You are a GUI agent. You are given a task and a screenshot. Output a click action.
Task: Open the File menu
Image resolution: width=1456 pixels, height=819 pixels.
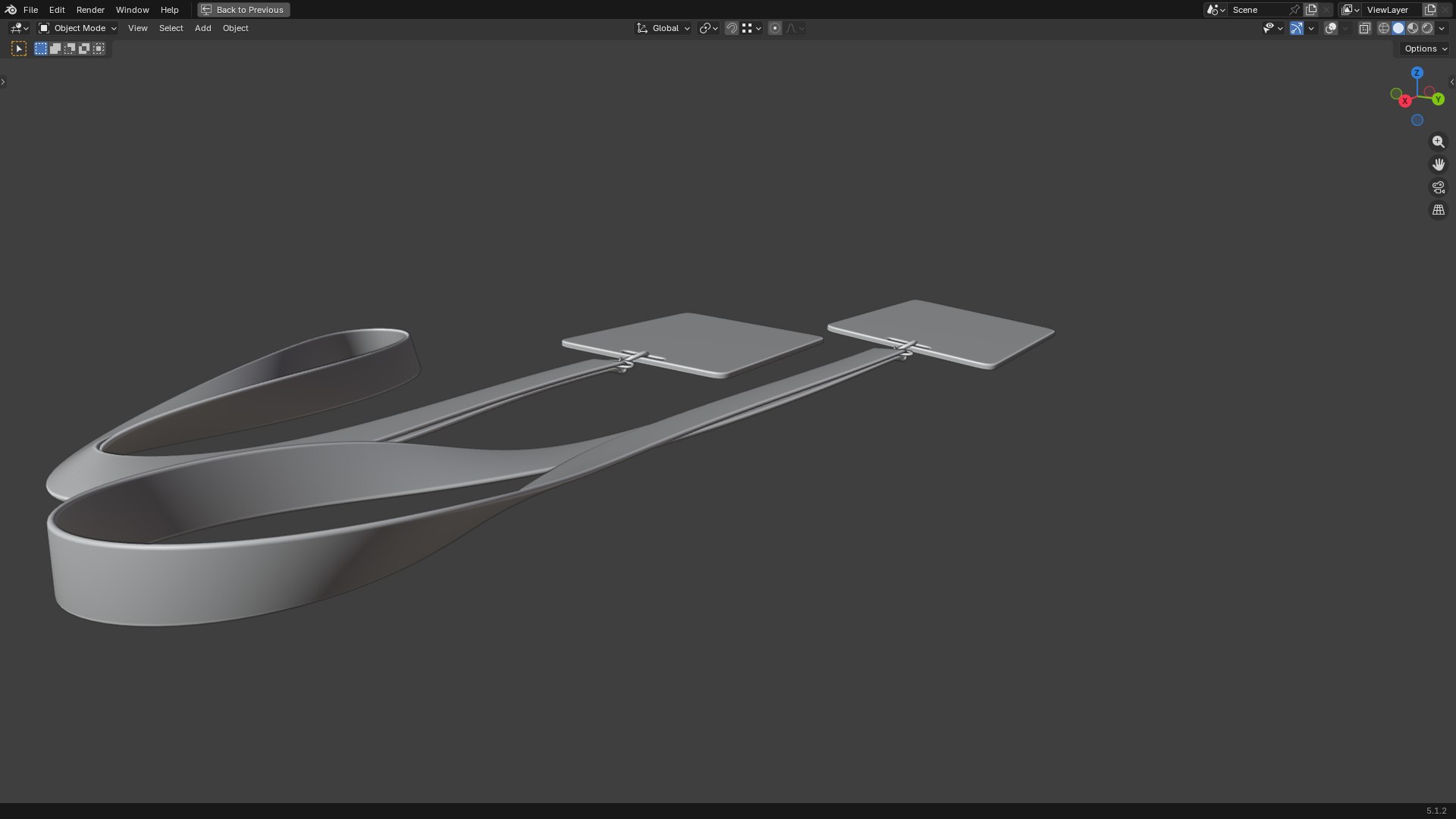click(30, 10)
